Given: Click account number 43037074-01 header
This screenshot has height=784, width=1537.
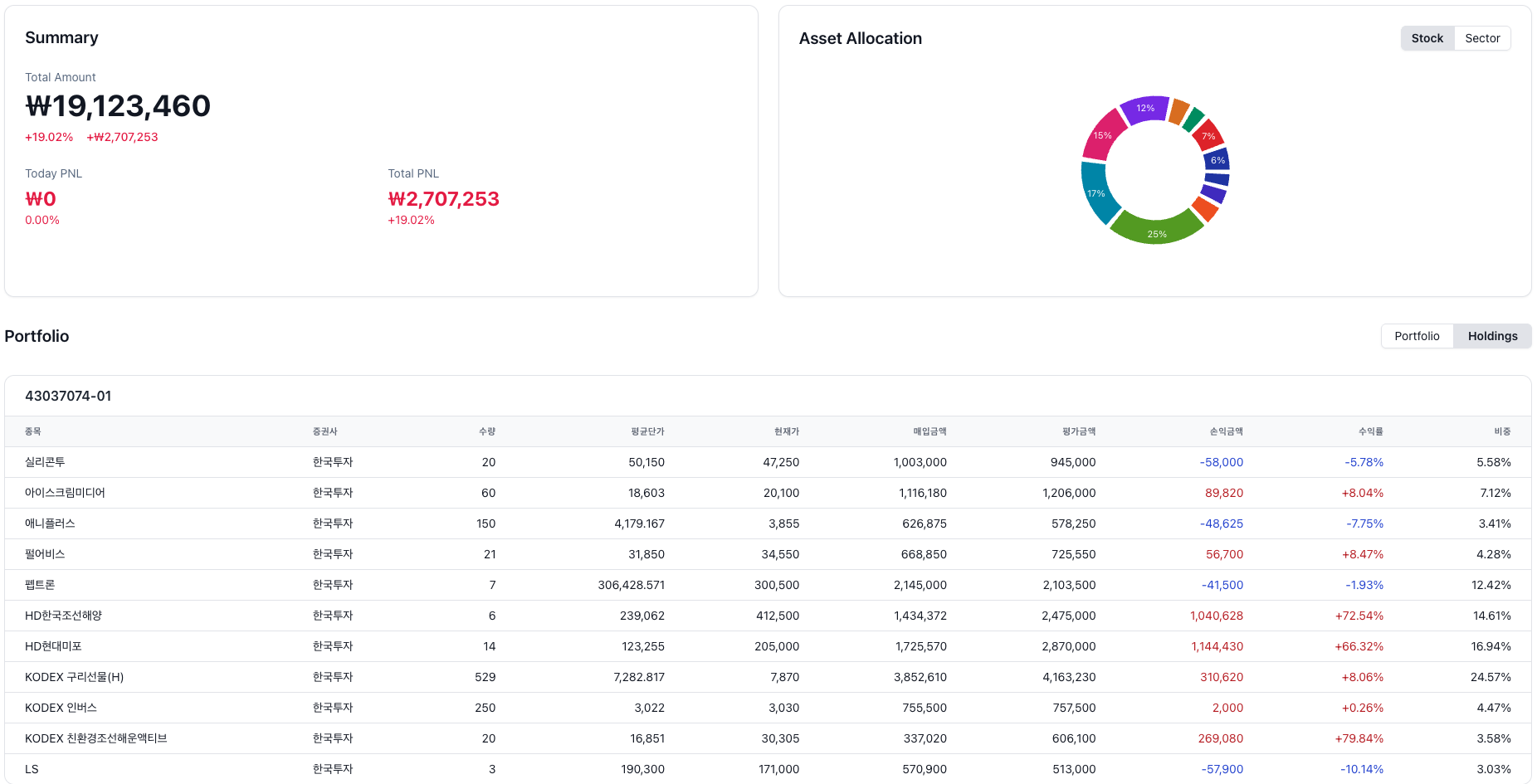Looking at the screenshot, I should click(x=68, y=396).
